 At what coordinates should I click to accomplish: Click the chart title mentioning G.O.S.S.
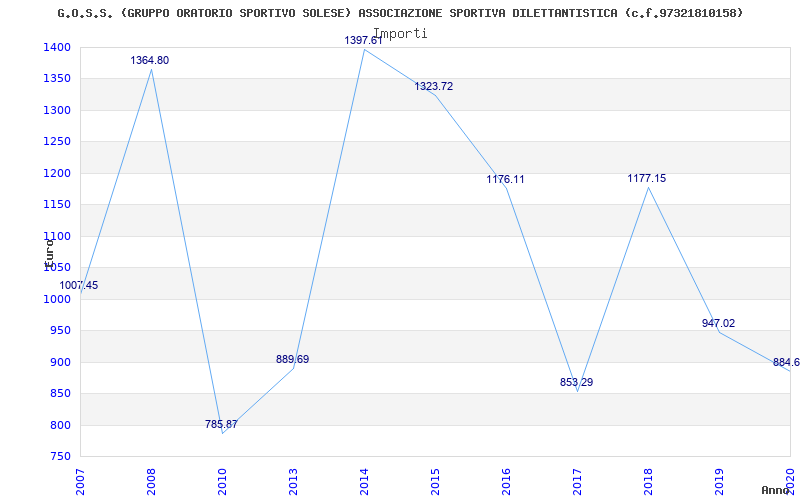point(400,13)
